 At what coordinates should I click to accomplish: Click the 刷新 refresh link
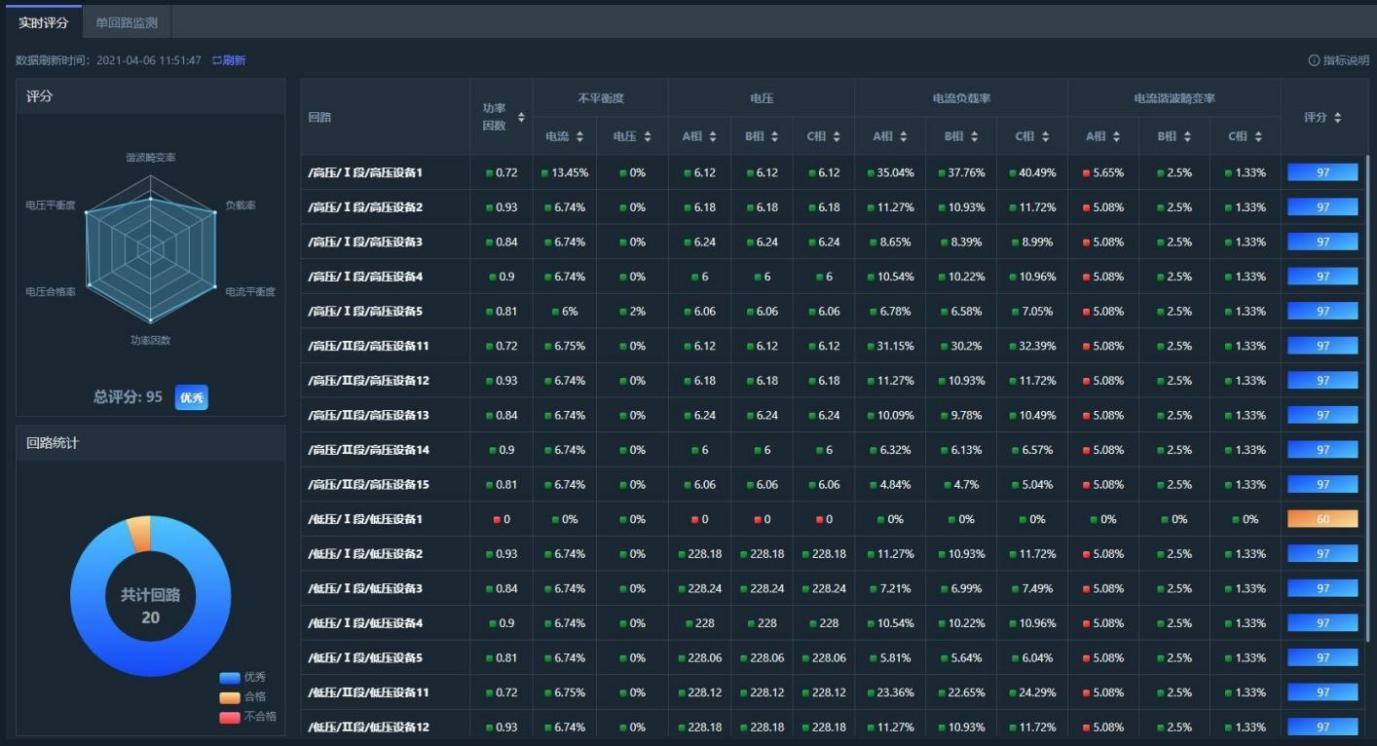[x=229, y=61]
